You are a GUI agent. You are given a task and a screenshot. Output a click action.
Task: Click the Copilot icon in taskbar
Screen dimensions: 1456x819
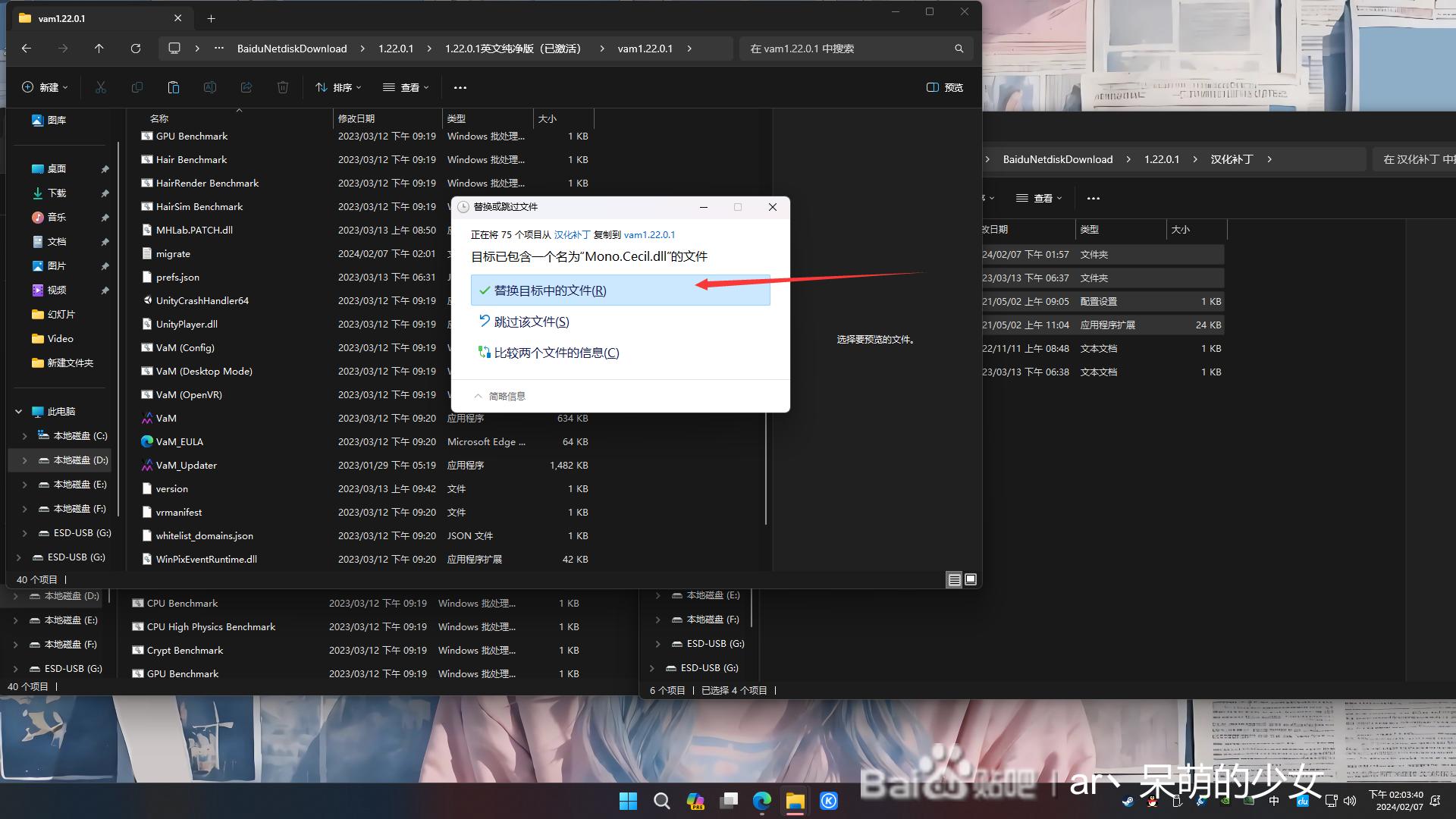coord(695,801)
